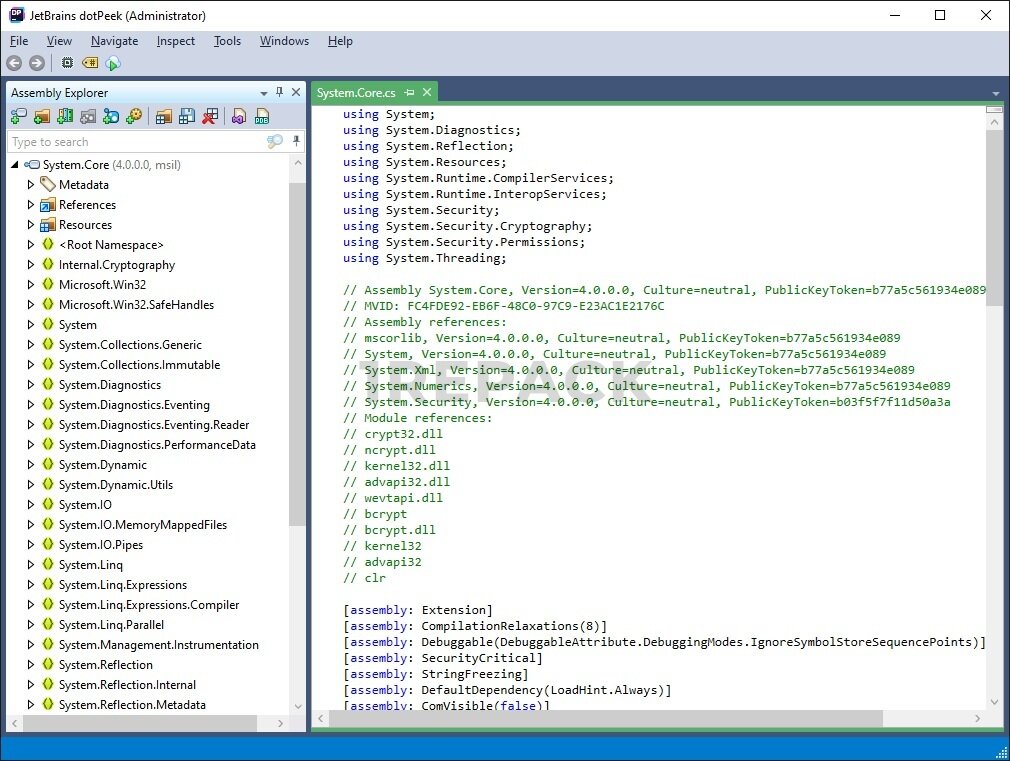Click the Clear assembly list red X icon

pos(210,117)
